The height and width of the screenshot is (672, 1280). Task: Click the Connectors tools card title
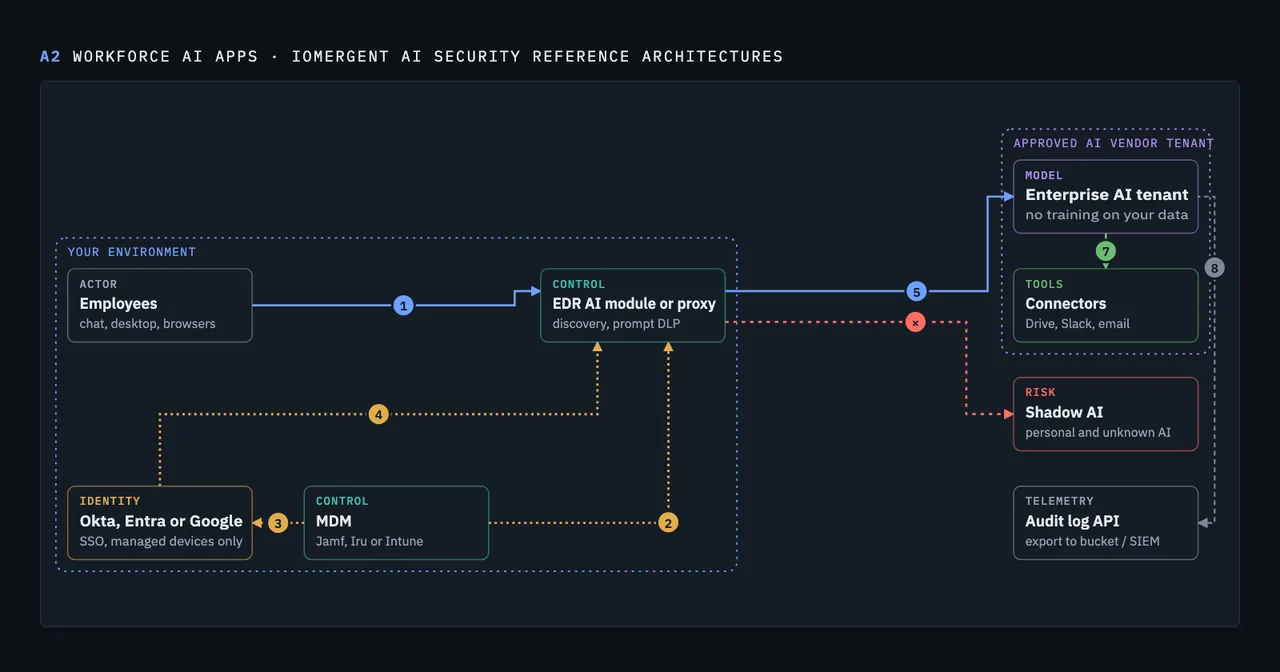[1066, 303]
